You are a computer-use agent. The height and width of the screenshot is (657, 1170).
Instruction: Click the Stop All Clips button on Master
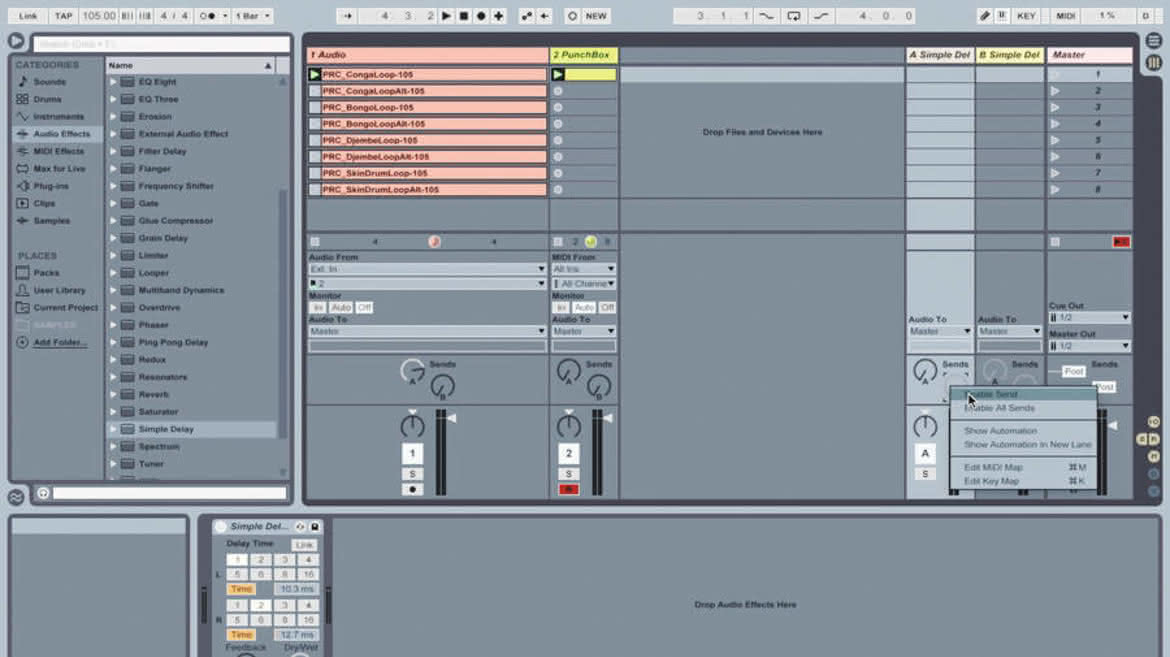tap(1055, 242)
